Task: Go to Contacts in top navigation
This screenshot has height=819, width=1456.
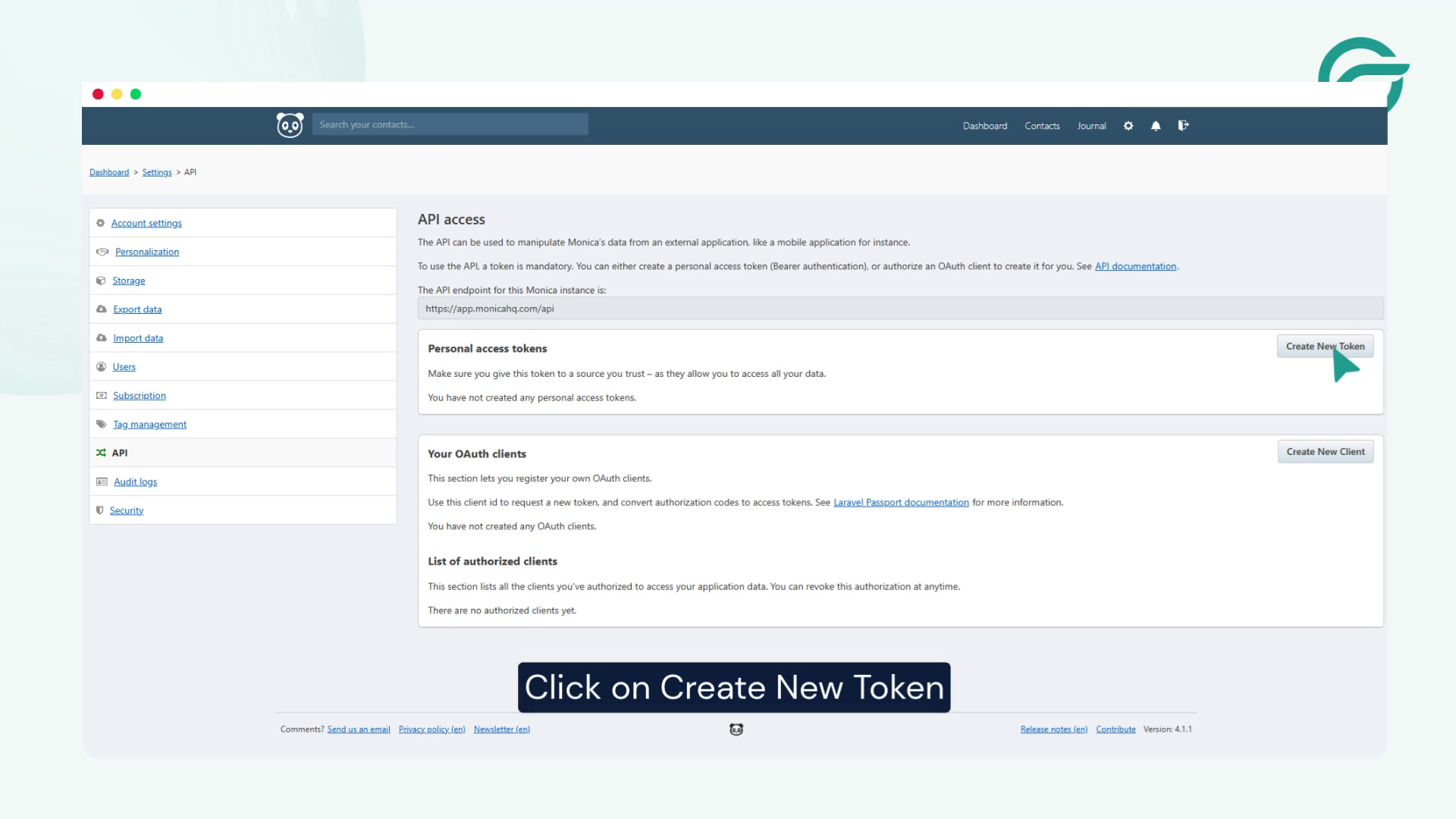Action: 1042,126
